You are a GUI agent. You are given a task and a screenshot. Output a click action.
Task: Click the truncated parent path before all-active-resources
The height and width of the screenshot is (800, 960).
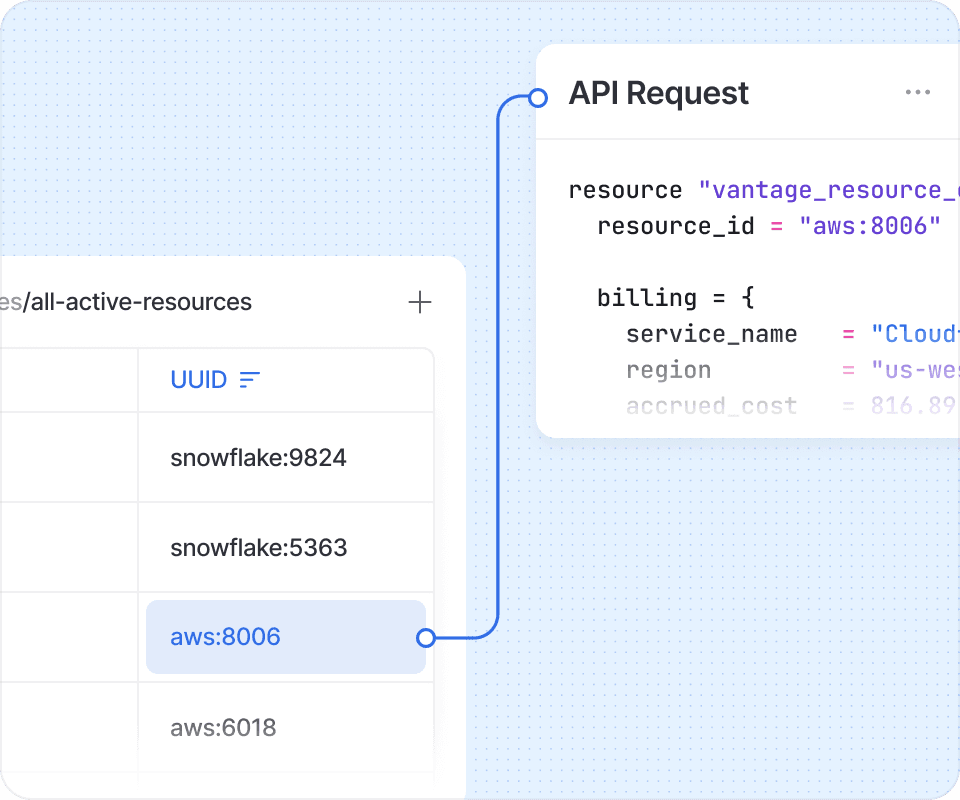pyautogui.click(x=10, y=302)
